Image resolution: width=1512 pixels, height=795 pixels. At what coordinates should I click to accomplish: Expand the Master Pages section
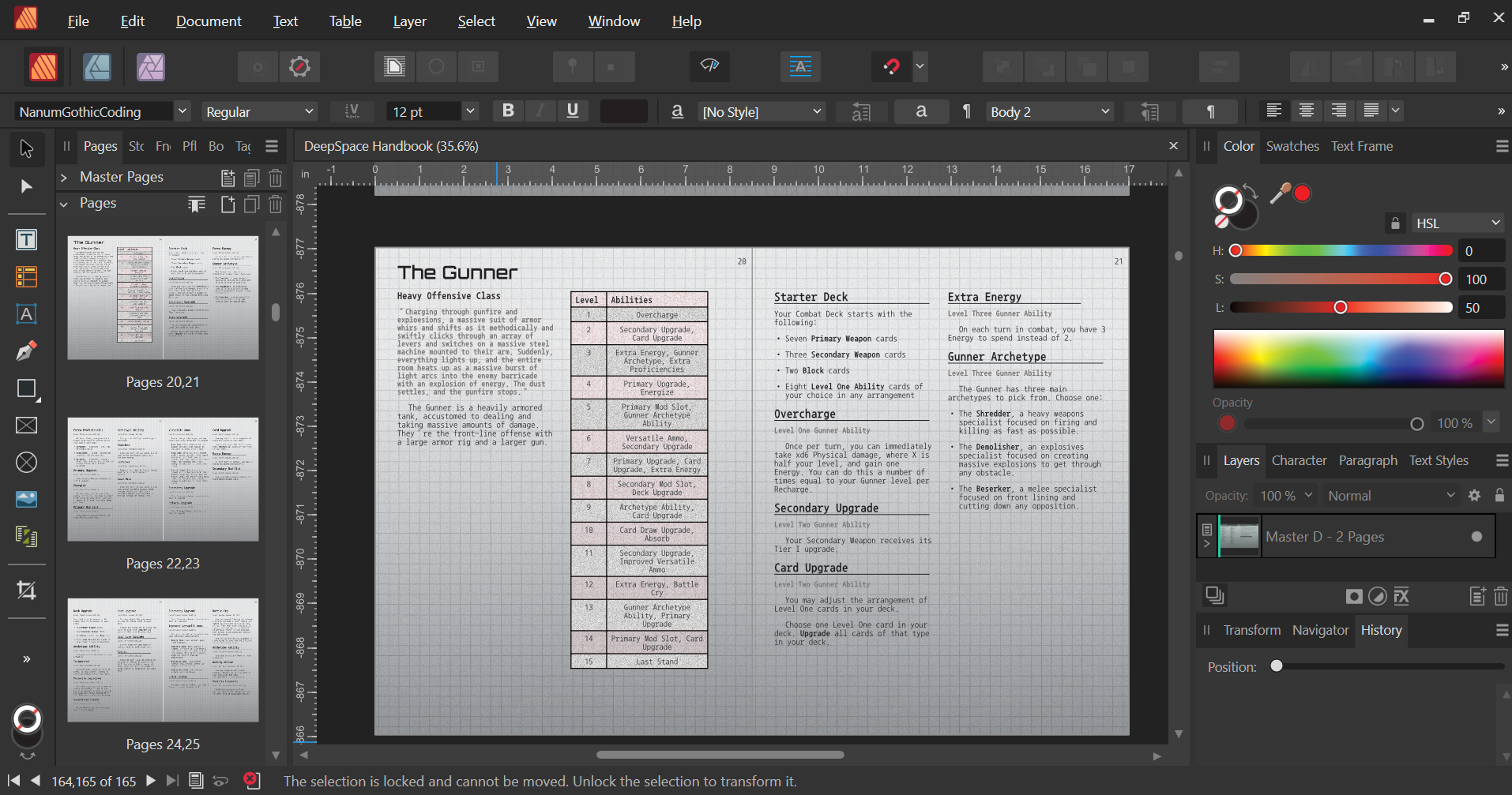pyautogui.click(x=64, y=178)
